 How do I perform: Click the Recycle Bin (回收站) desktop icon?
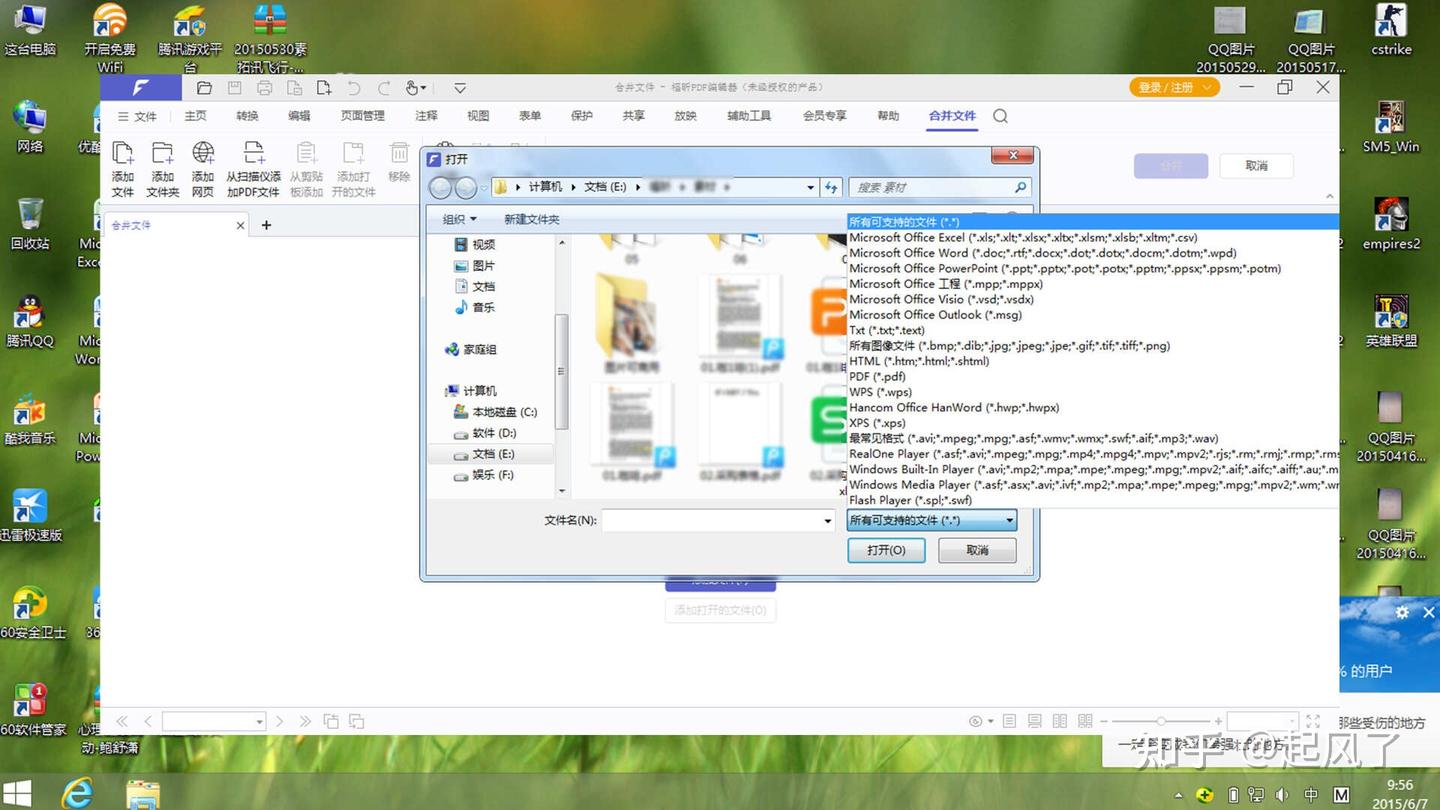(x=30, y=223)
